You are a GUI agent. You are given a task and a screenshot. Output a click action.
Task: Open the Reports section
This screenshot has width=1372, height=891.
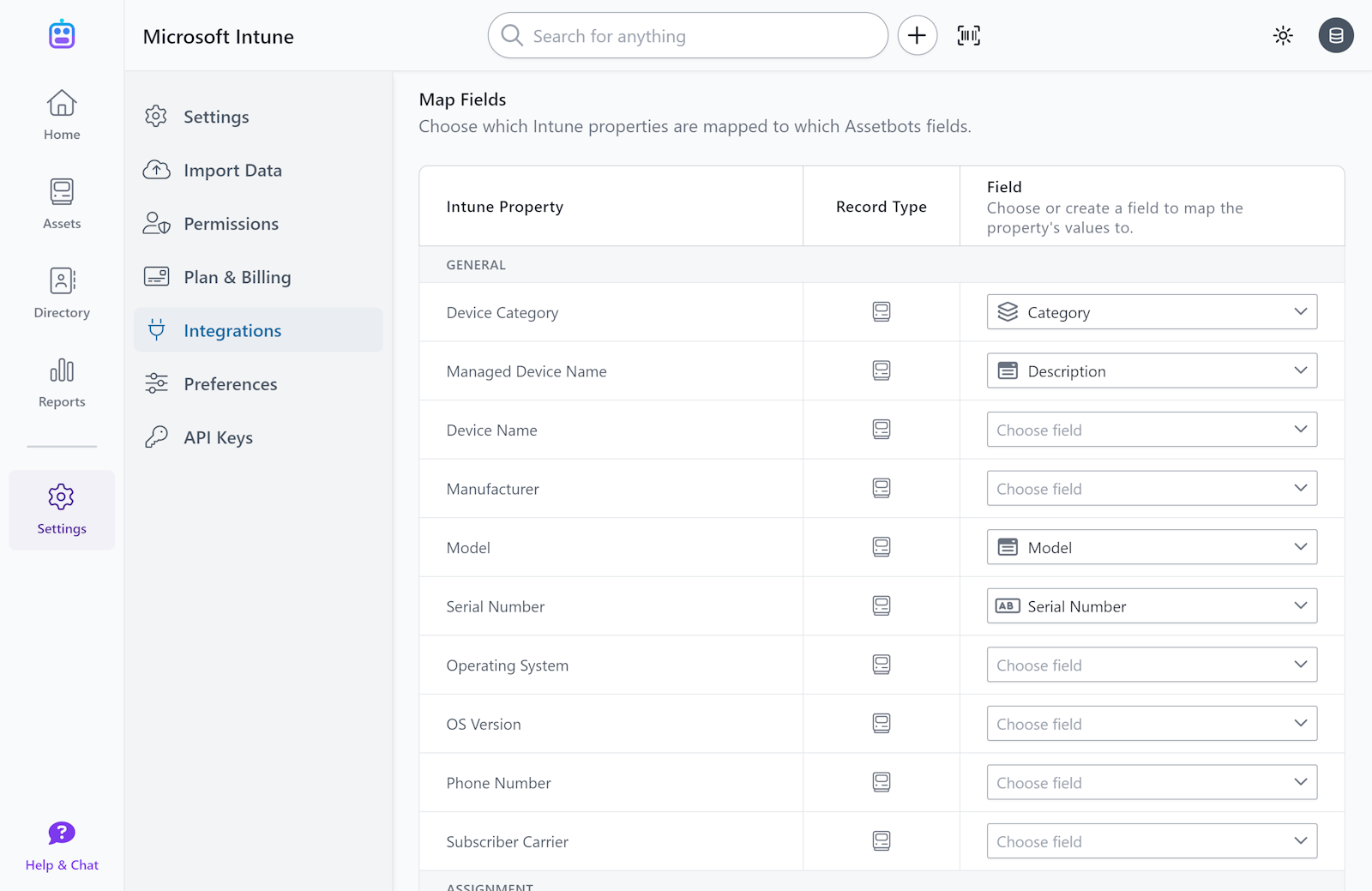[62, 382]
